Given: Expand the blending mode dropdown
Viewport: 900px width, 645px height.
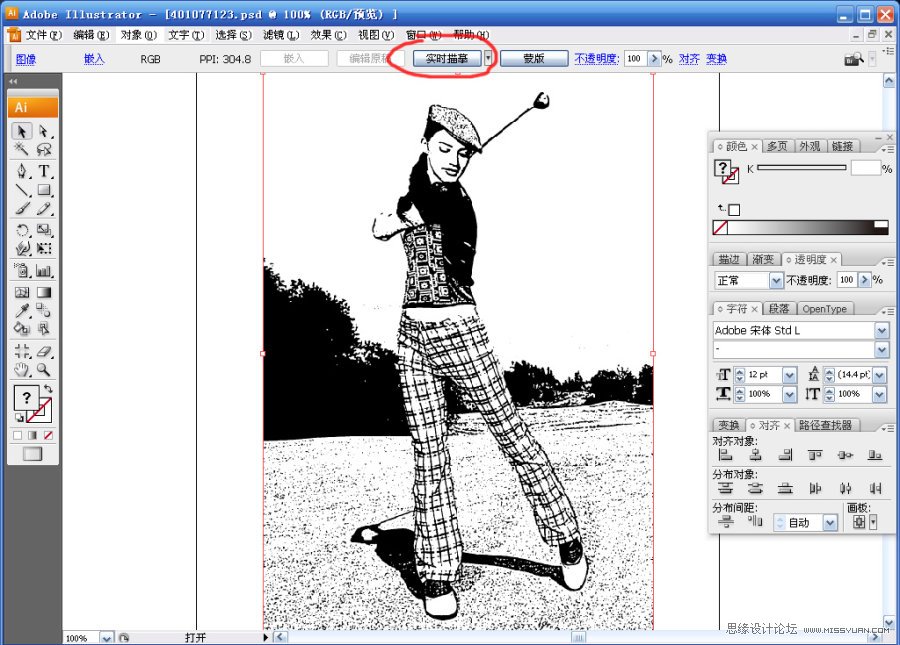Looking at the screenshot, I should pos(776,281).
